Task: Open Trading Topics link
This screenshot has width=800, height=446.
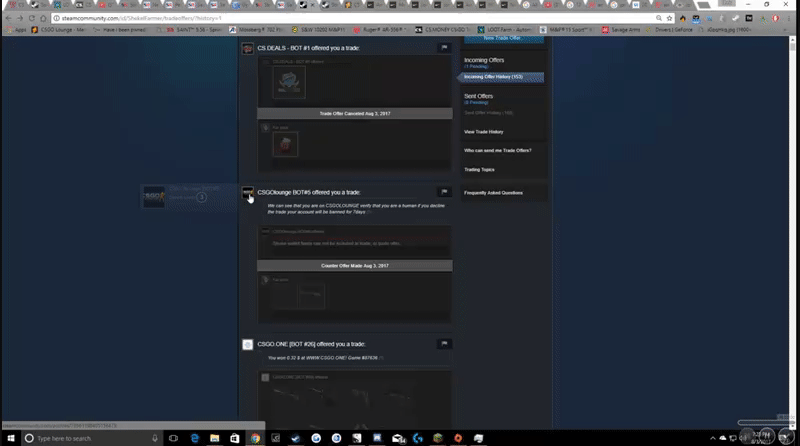Action: pos(479,169)
